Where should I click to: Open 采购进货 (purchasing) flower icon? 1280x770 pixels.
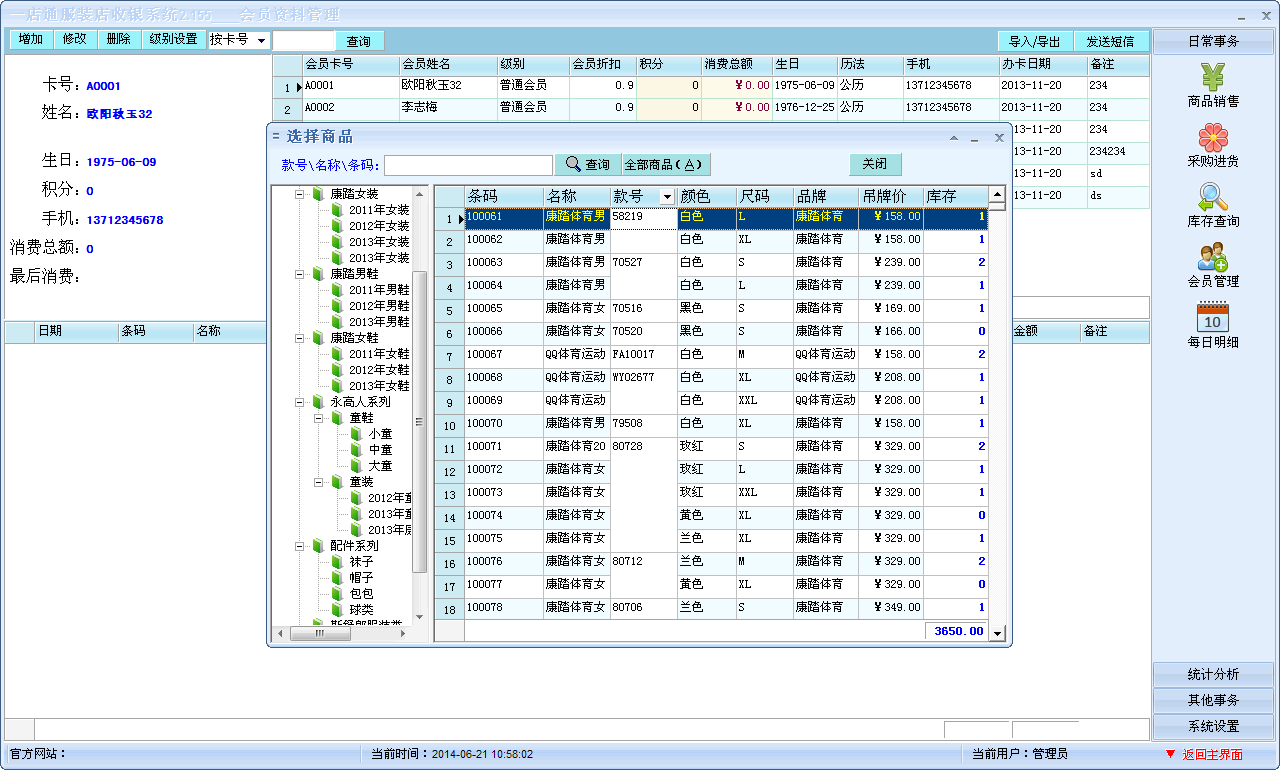click(1213, 137)
